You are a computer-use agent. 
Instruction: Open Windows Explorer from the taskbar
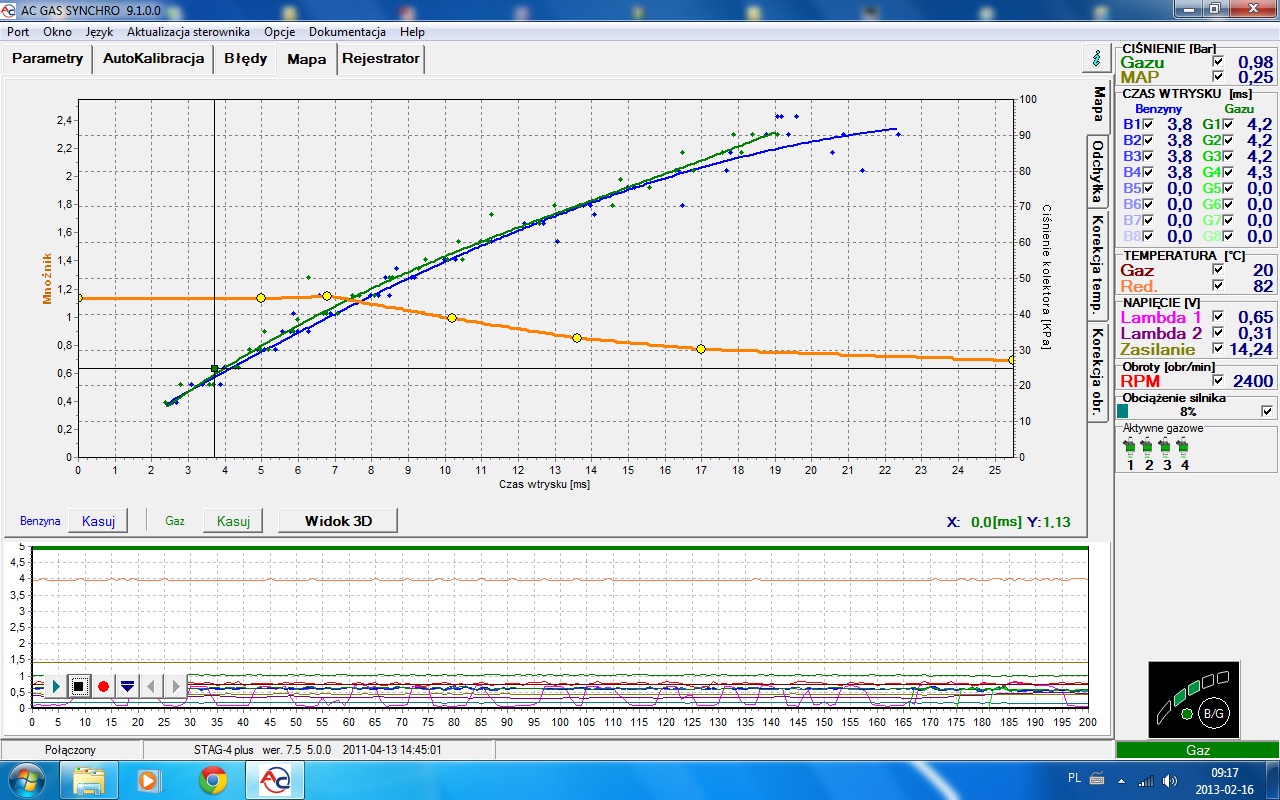click(x=88, y=780)
